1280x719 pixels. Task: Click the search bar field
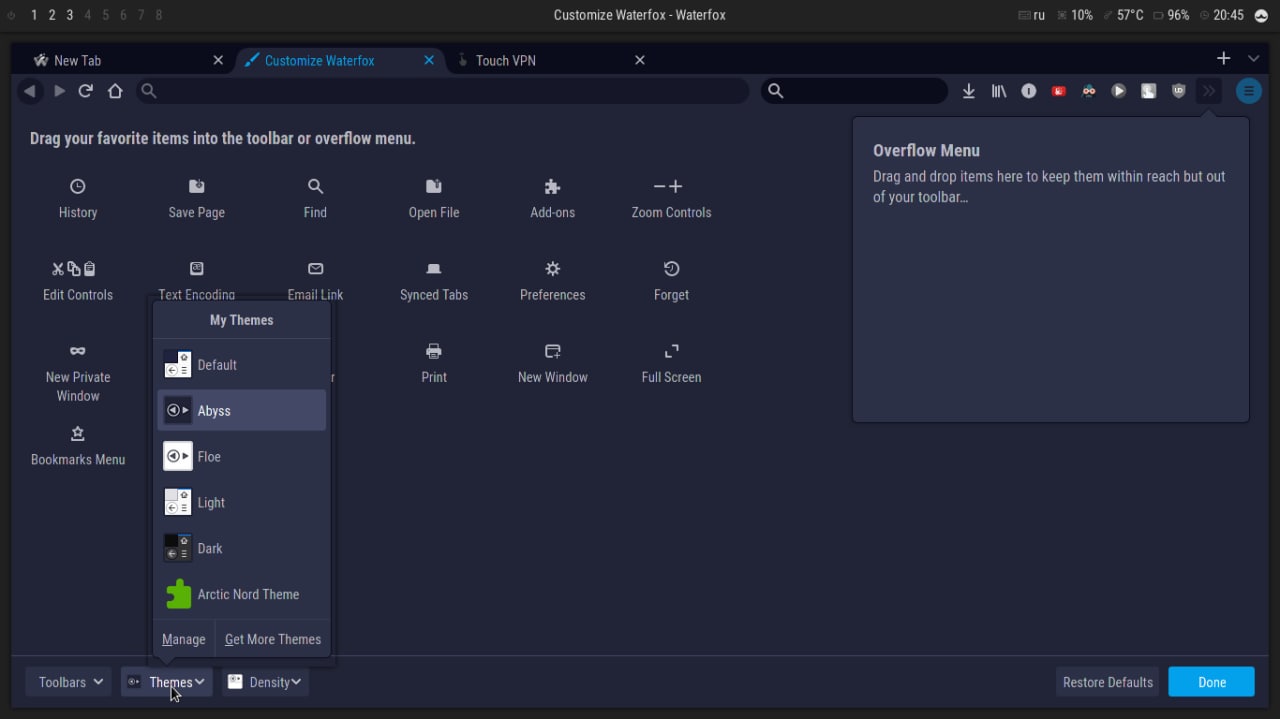[855, 91]
